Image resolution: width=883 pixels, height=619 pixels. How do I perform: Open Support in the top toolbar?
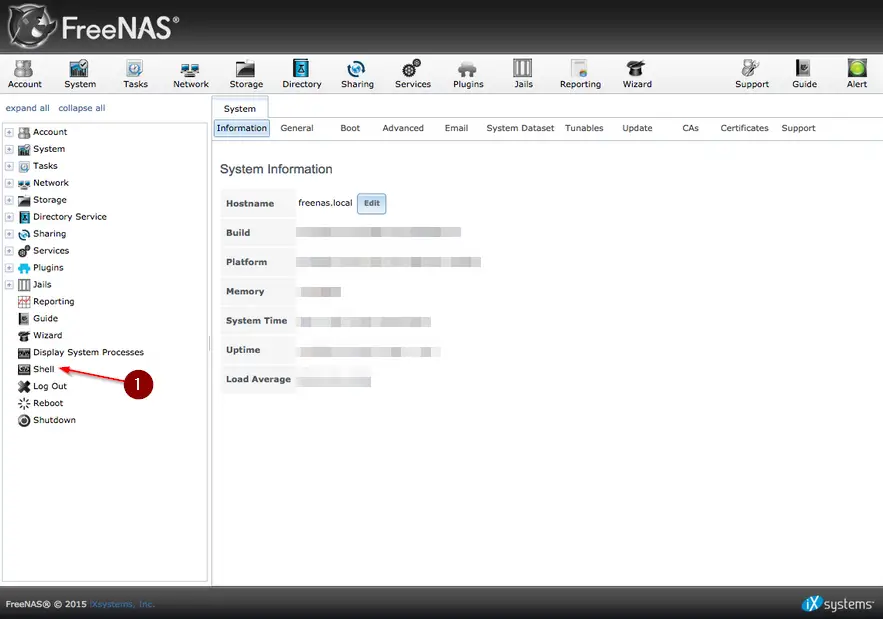pyautogui.click(x=751, y=74)
